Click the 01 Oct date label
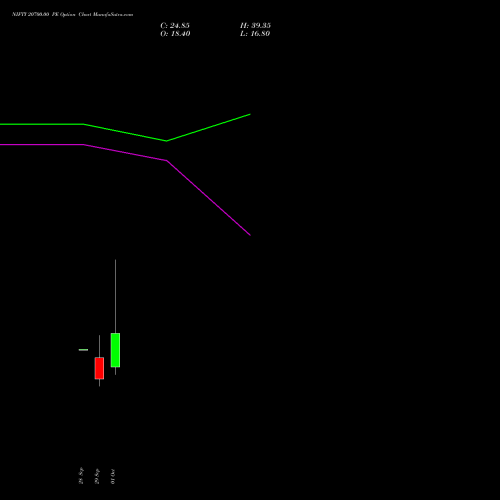Viewport: 500px width, 500px height. [113, 476]
